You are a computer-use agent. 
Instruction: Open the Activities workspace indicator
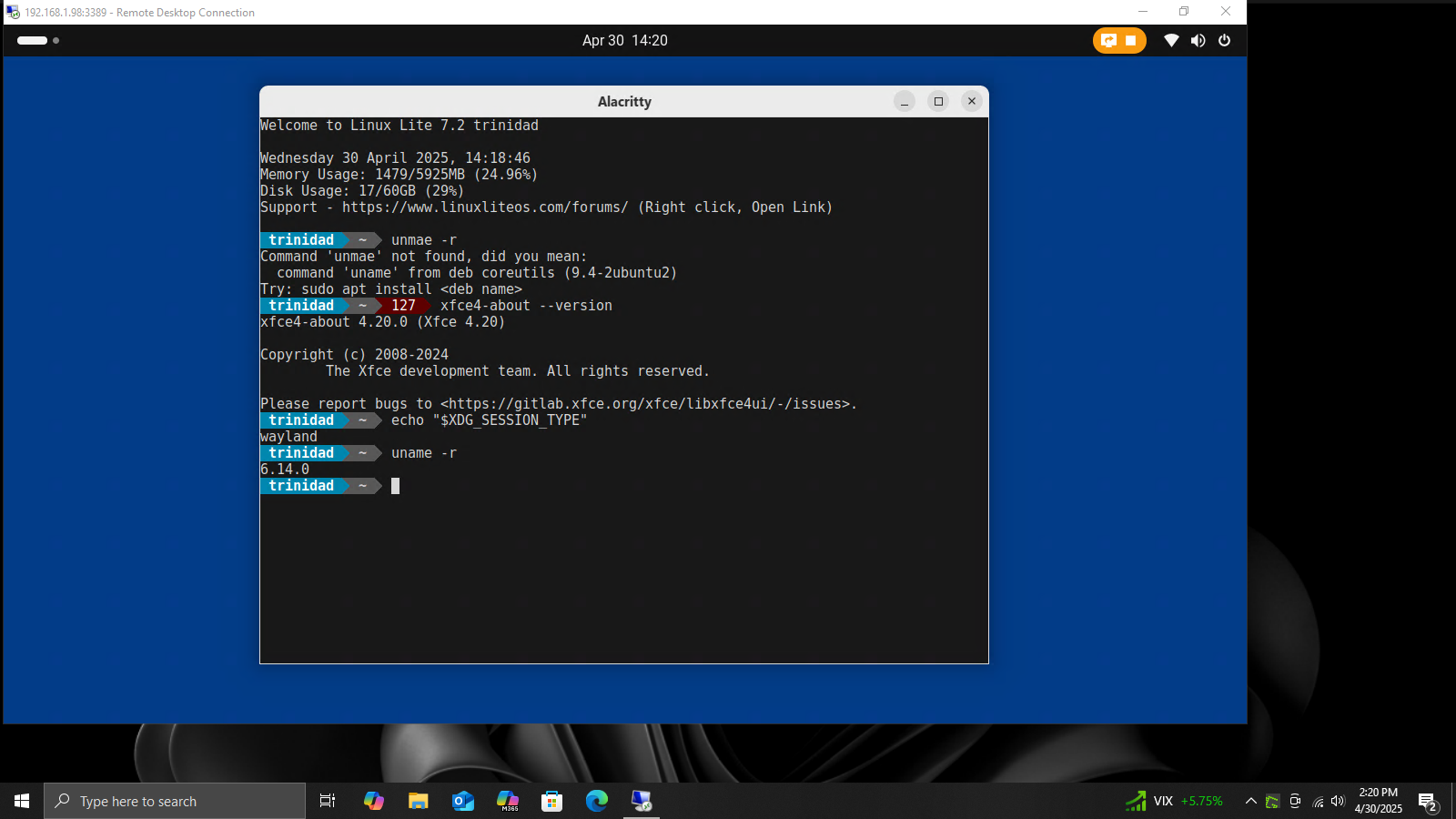tap(37, 40)
